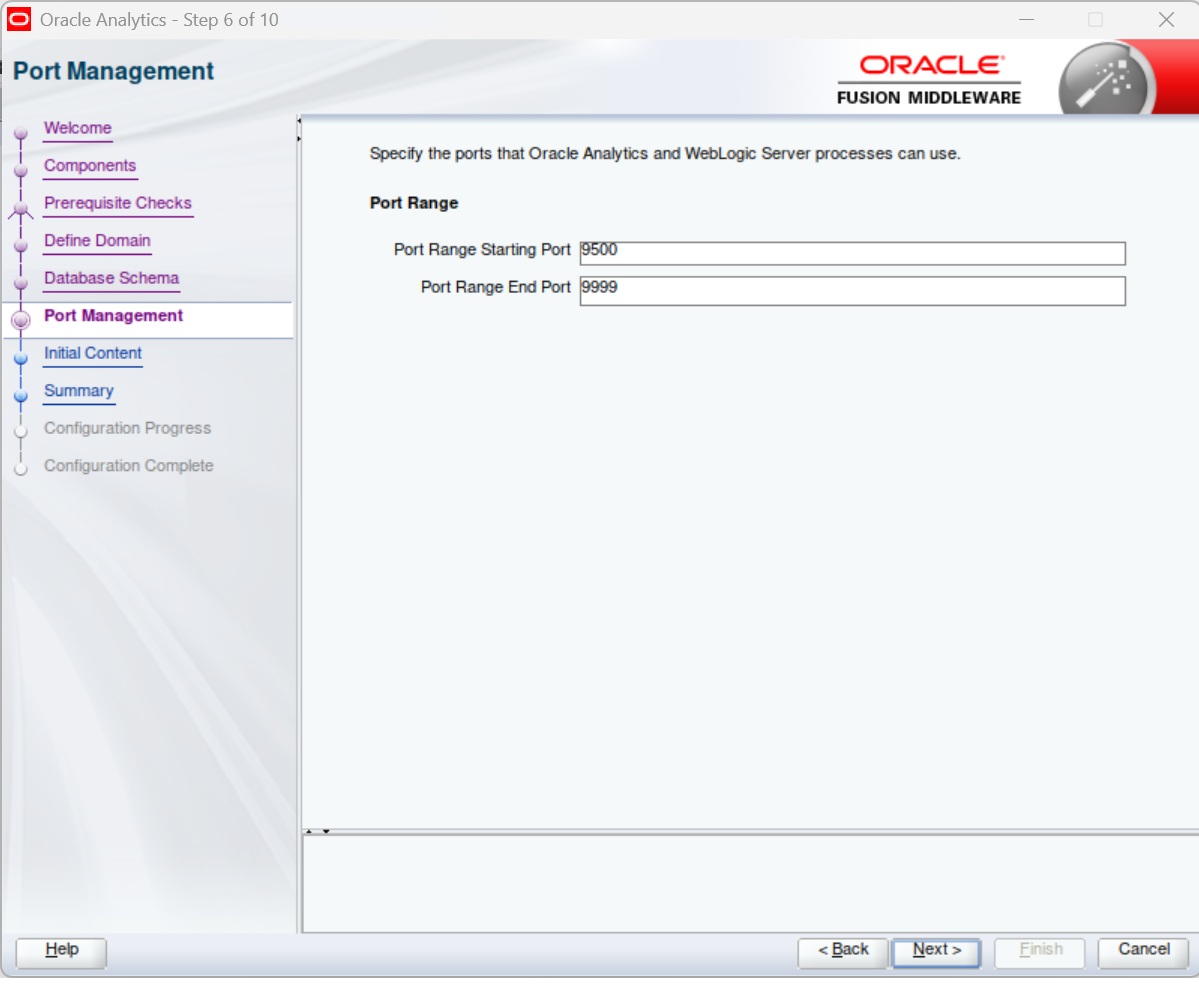Collapse the message pane with splitter arrow
This screenshot has height=985, width=1199.
coord(326,831)
